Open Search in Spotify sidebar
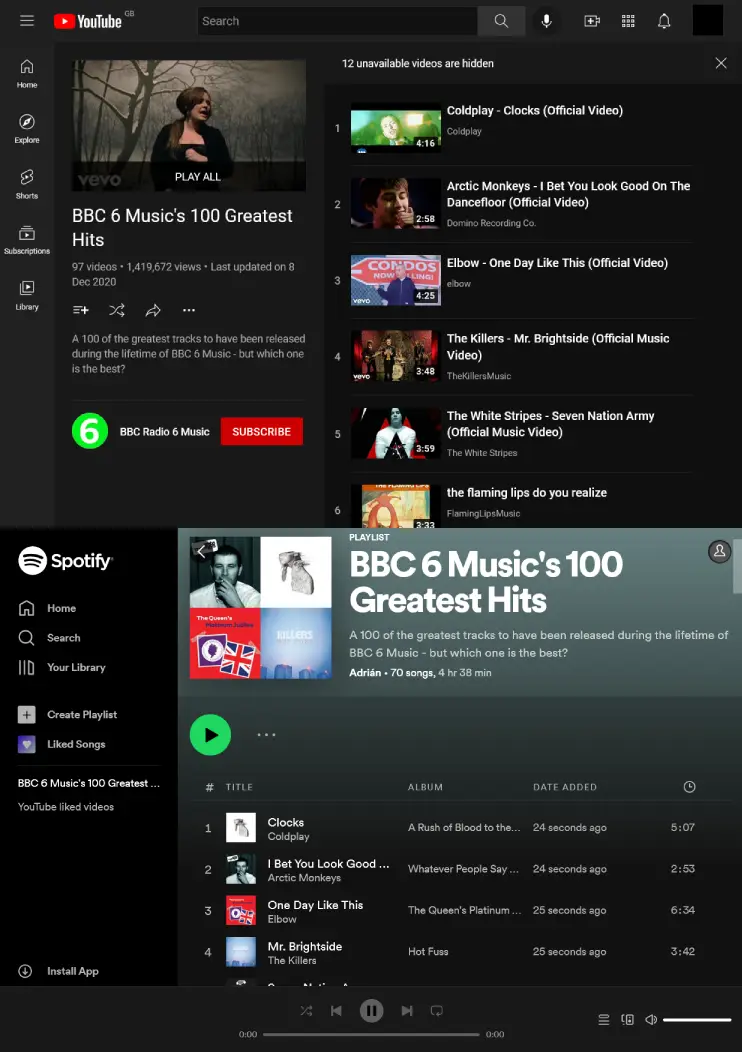 coord(49,637)
